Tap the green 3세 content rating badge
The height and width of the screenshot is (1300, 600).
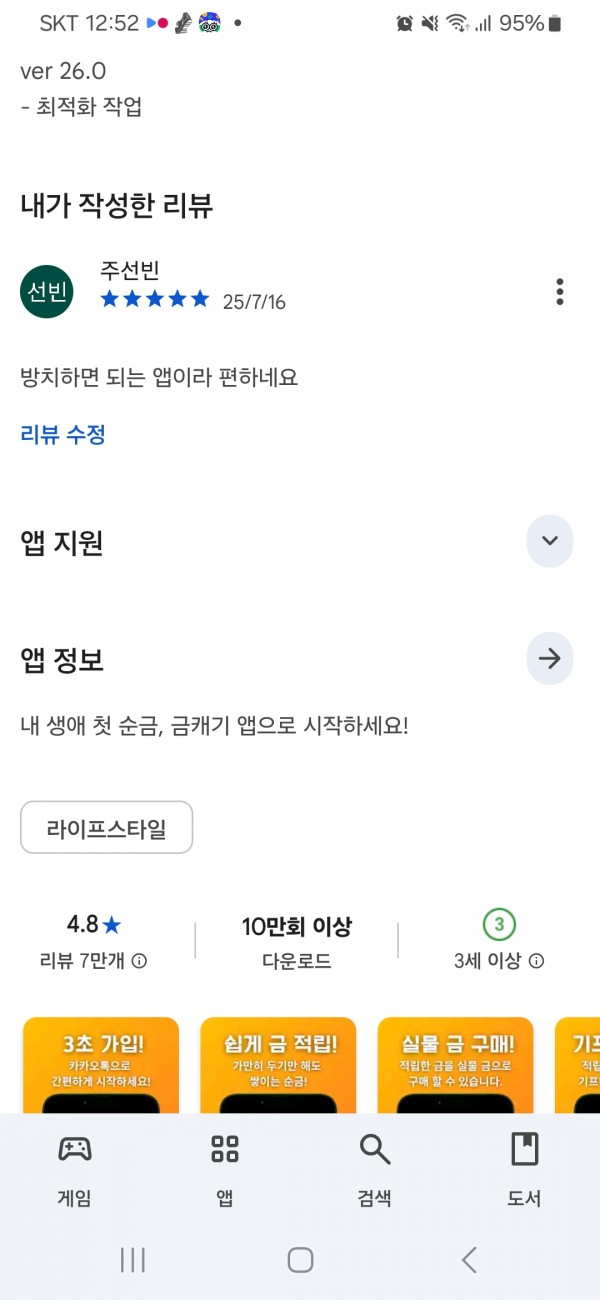click(x=499, y=925)
